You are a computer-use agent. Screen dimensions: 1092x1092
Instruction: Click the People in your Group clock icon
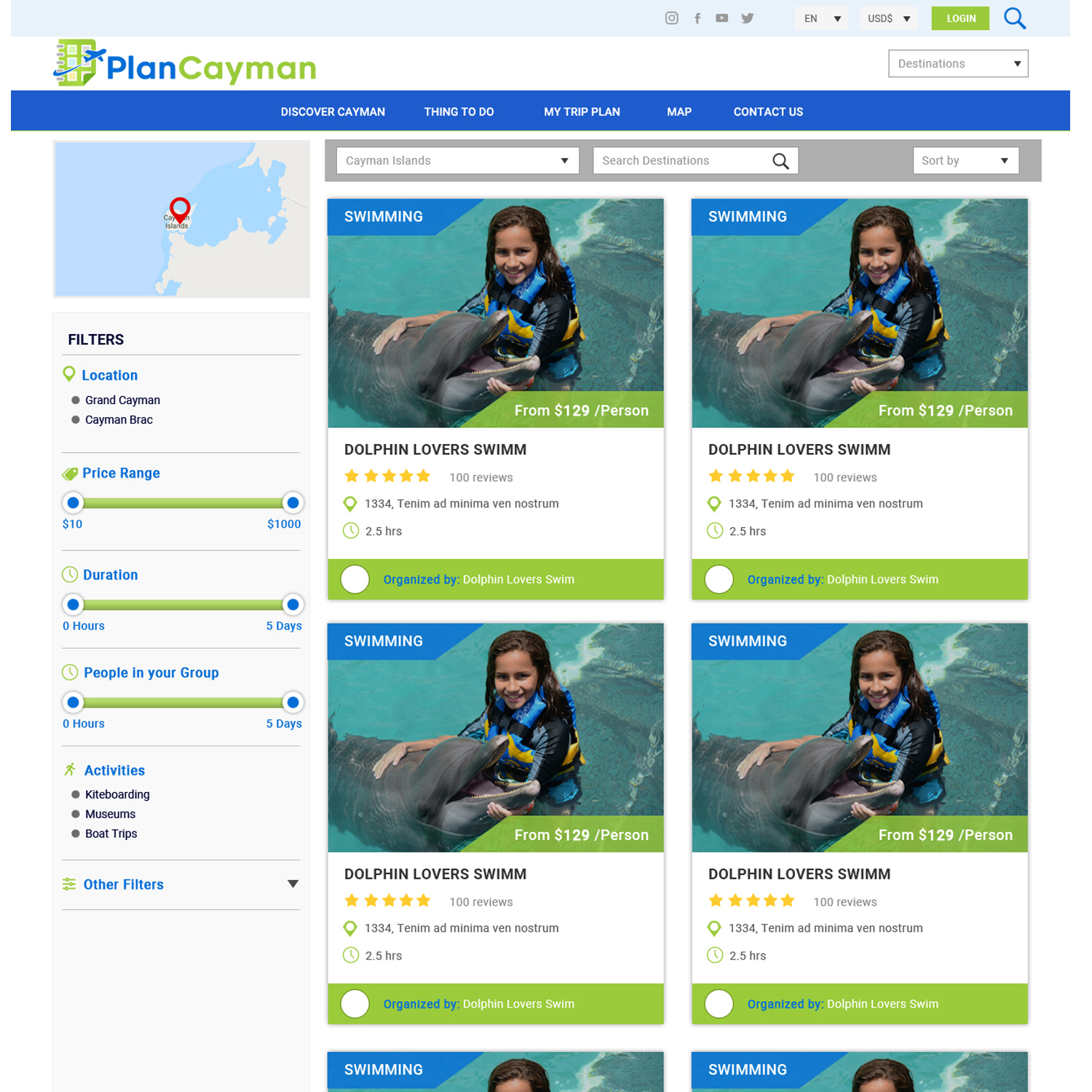[x=70, y=672]
